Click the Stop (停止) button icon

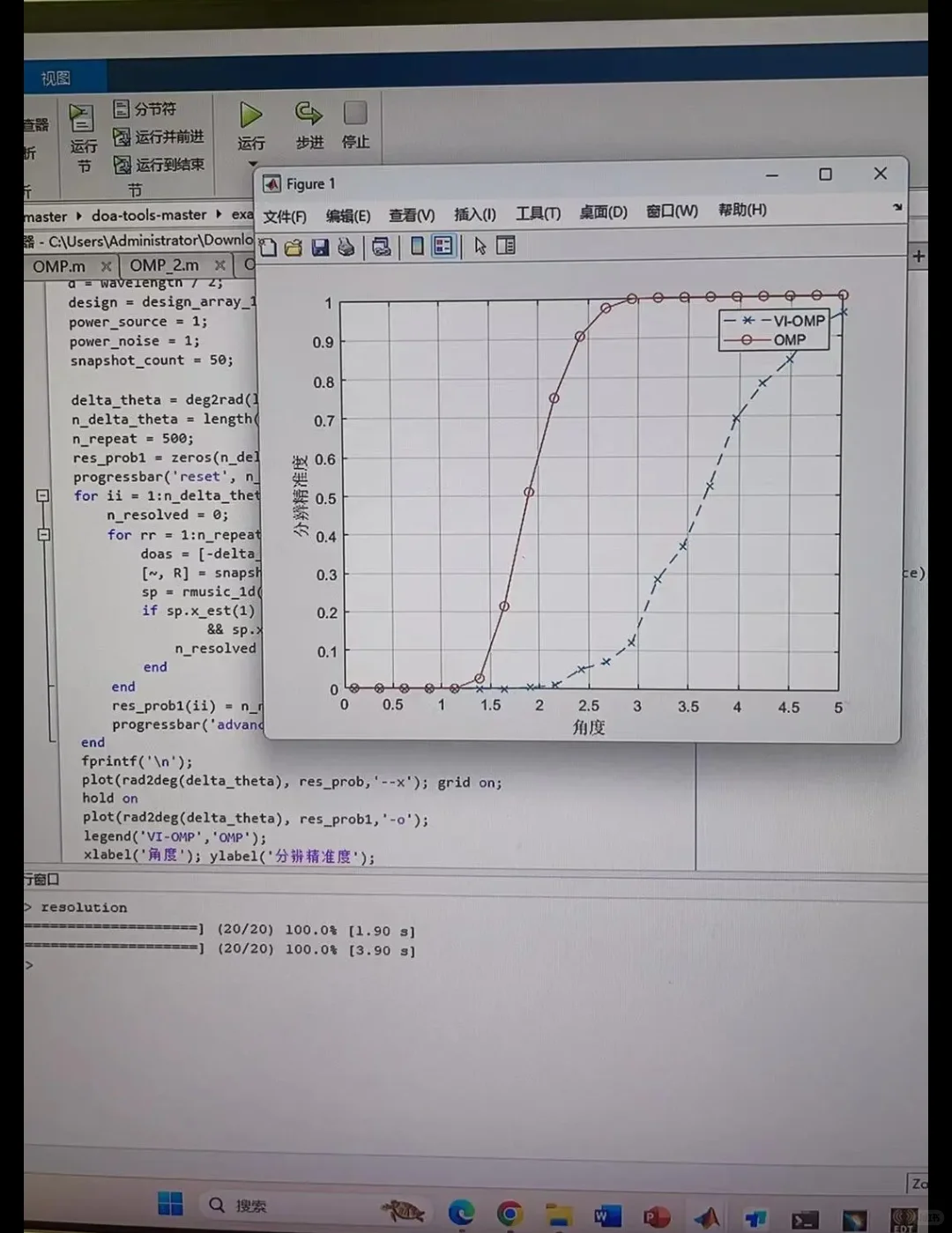click(355, 113)
